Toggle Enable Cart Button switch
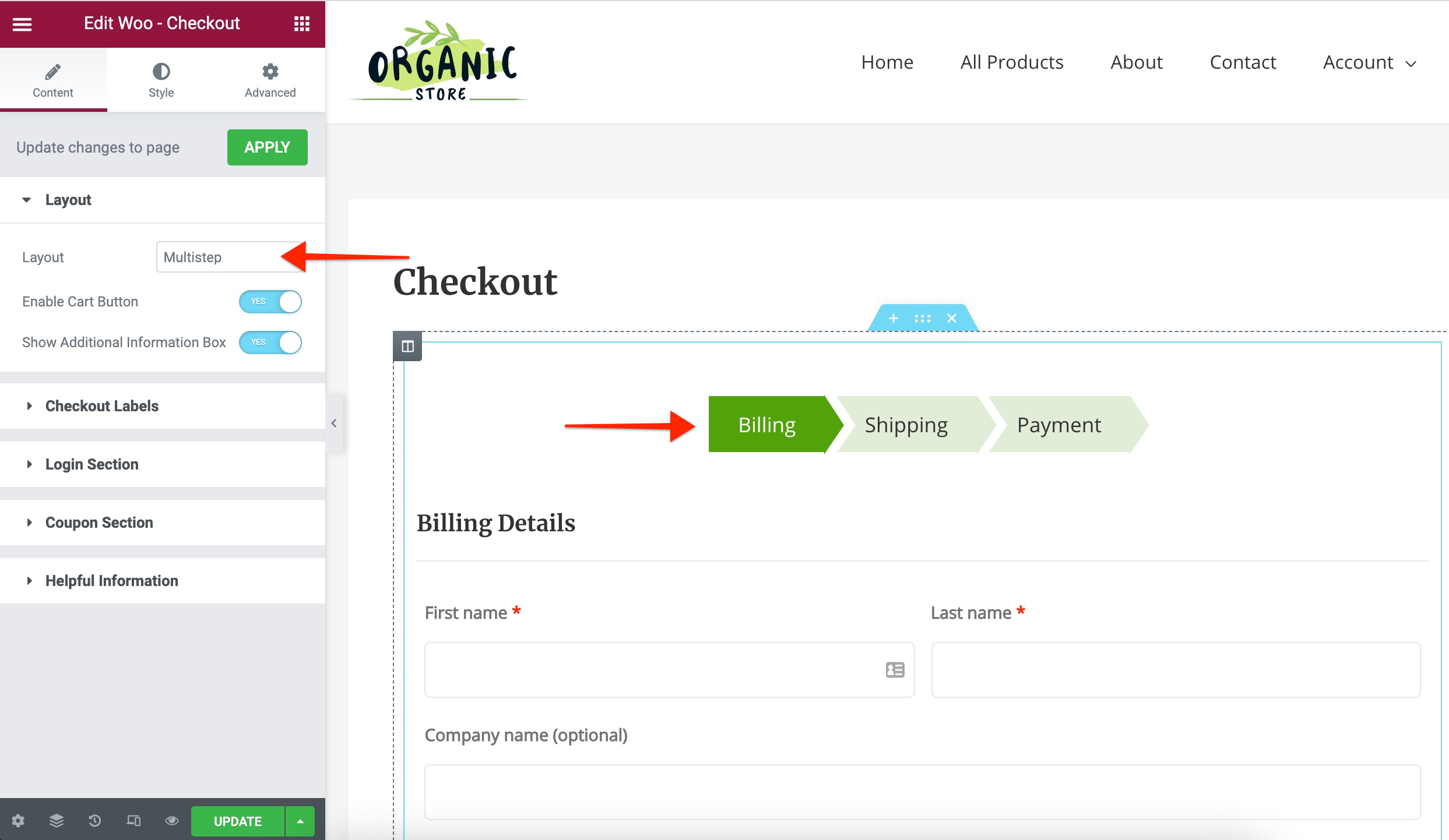 pyautogui.click(x=270, y=302)
